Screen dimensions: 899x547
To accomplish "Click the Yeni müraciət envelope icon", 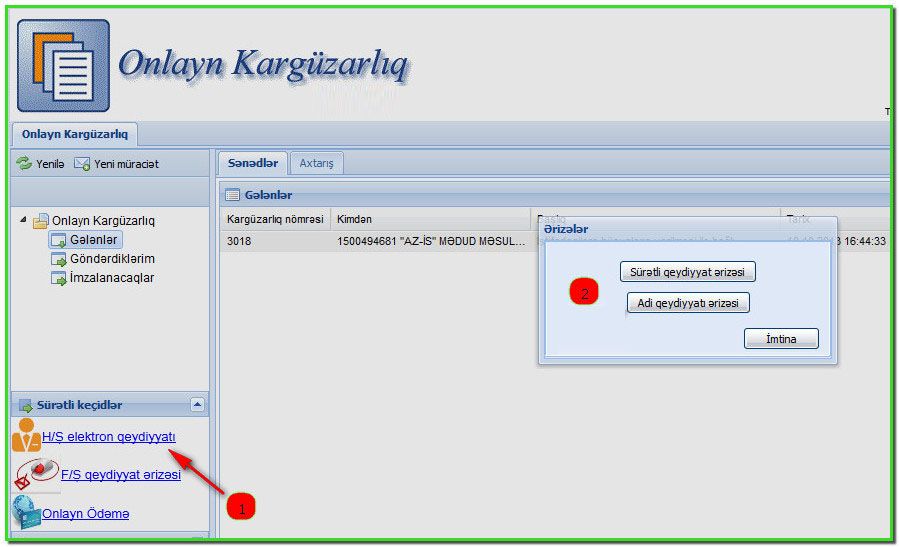I will click(82, 163).
